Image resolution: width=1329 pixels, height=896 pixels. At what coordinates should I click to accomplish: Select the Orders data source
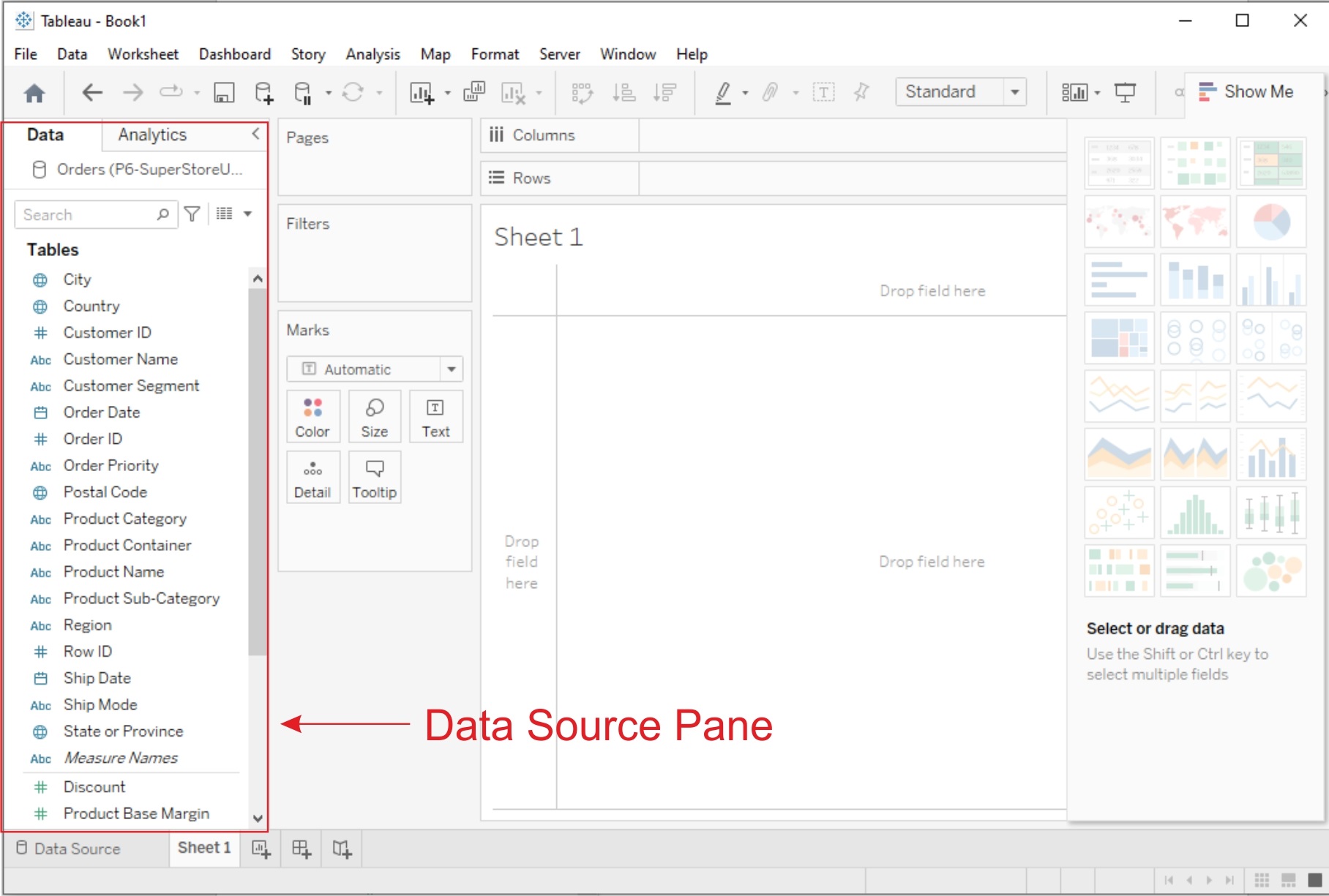(138, 170)
